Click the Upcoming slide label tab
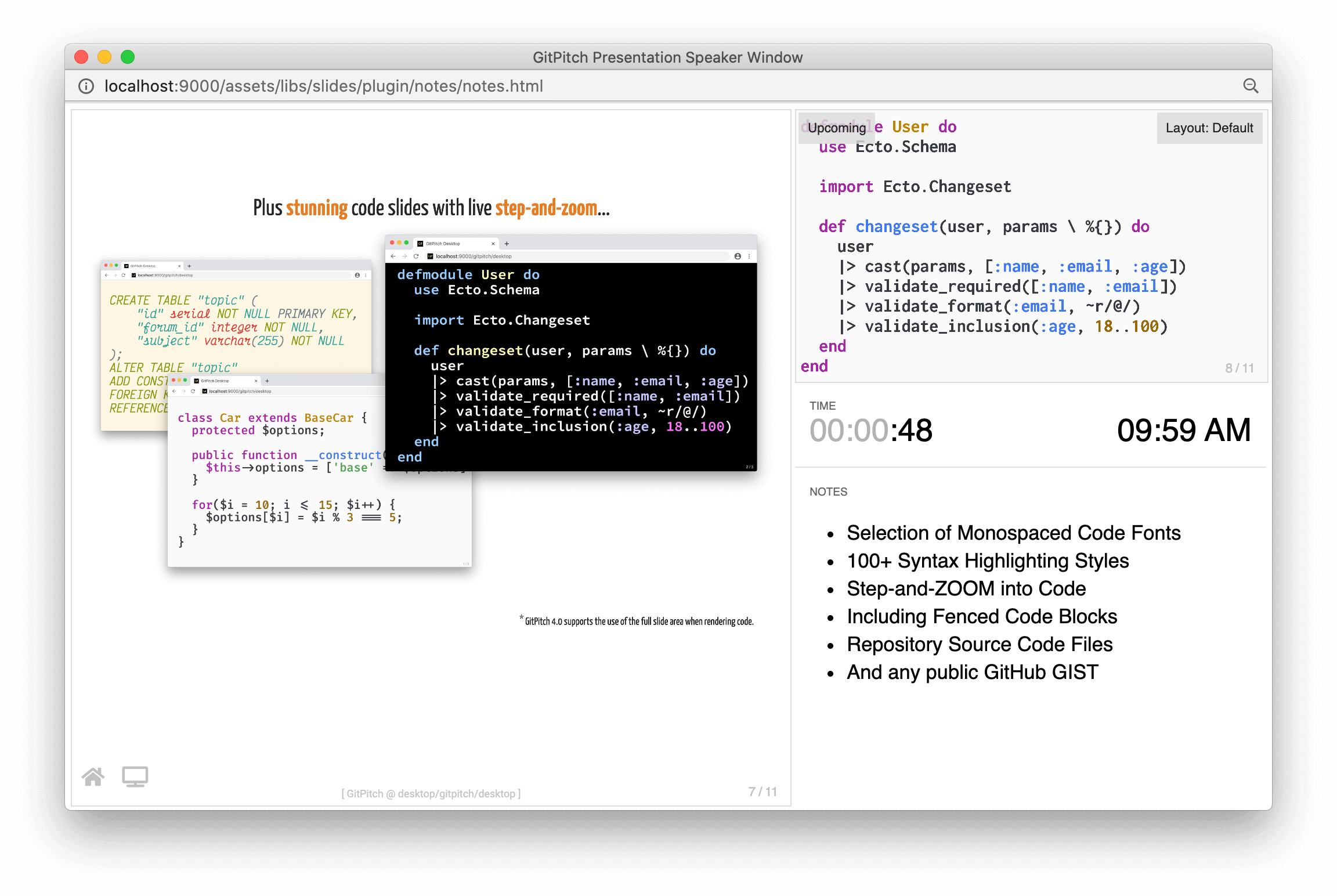 click(835, 127)
